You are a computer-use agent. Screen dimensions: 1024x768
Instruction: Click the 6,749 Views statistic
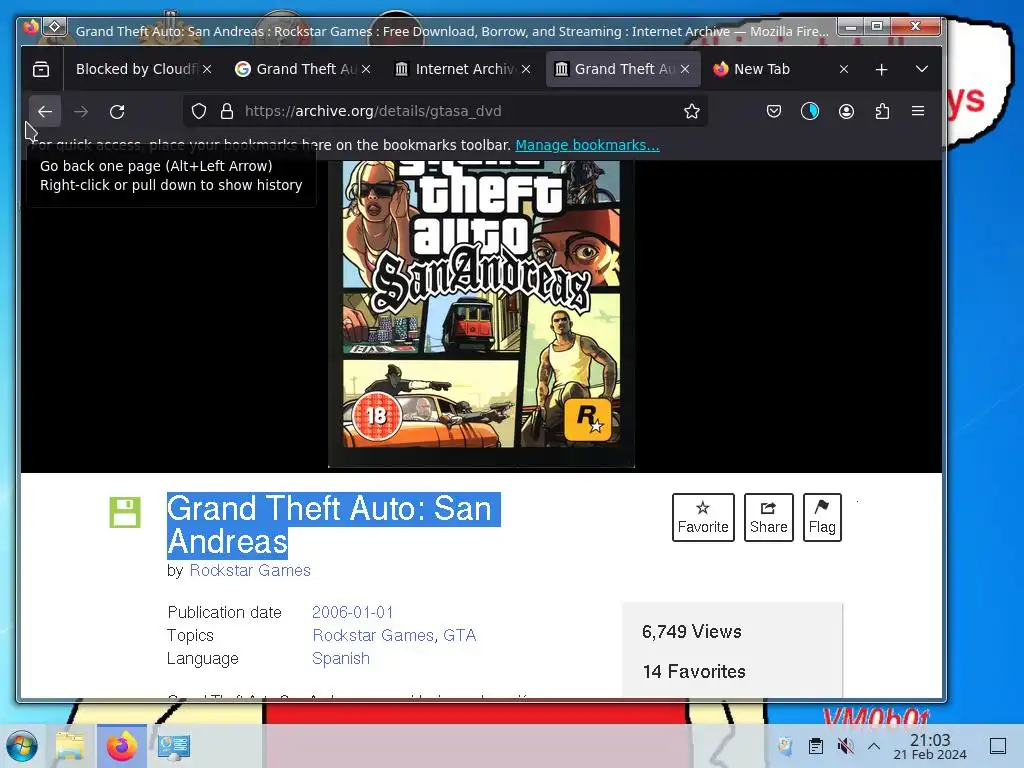[x=692, y=632]
